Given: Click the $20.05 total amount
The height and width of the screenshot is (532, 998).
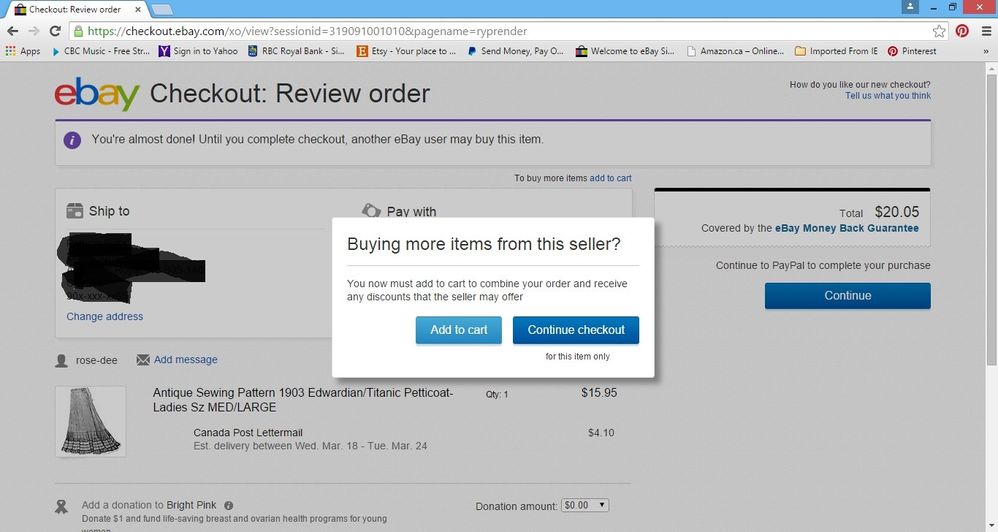Looking at the screenshot, I should coord(897,212).
